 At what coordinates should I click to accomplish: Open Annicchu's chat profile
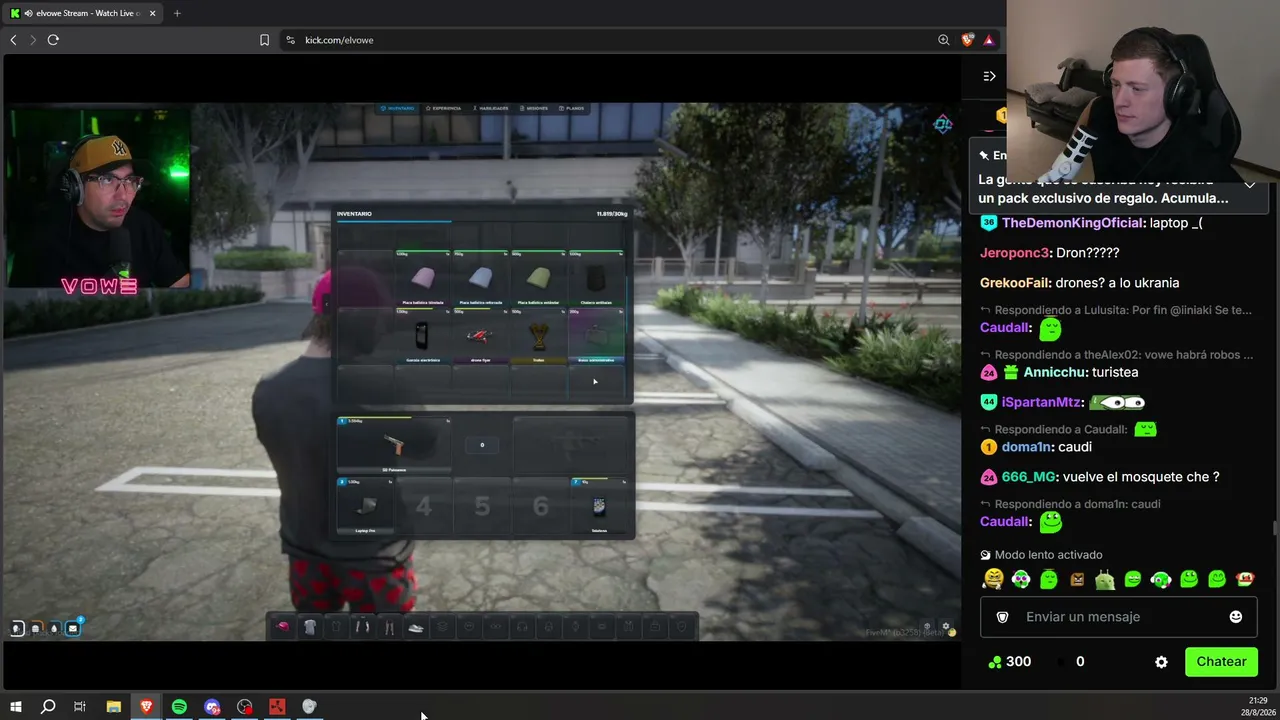point(1053,372)
